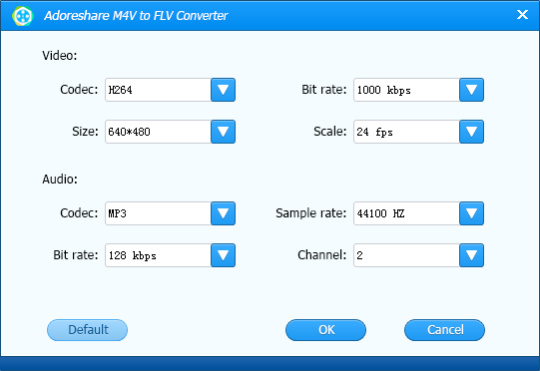Screen dimensions: 540x371
Task: Click the H264 video codec field
Action: point(158,90)
